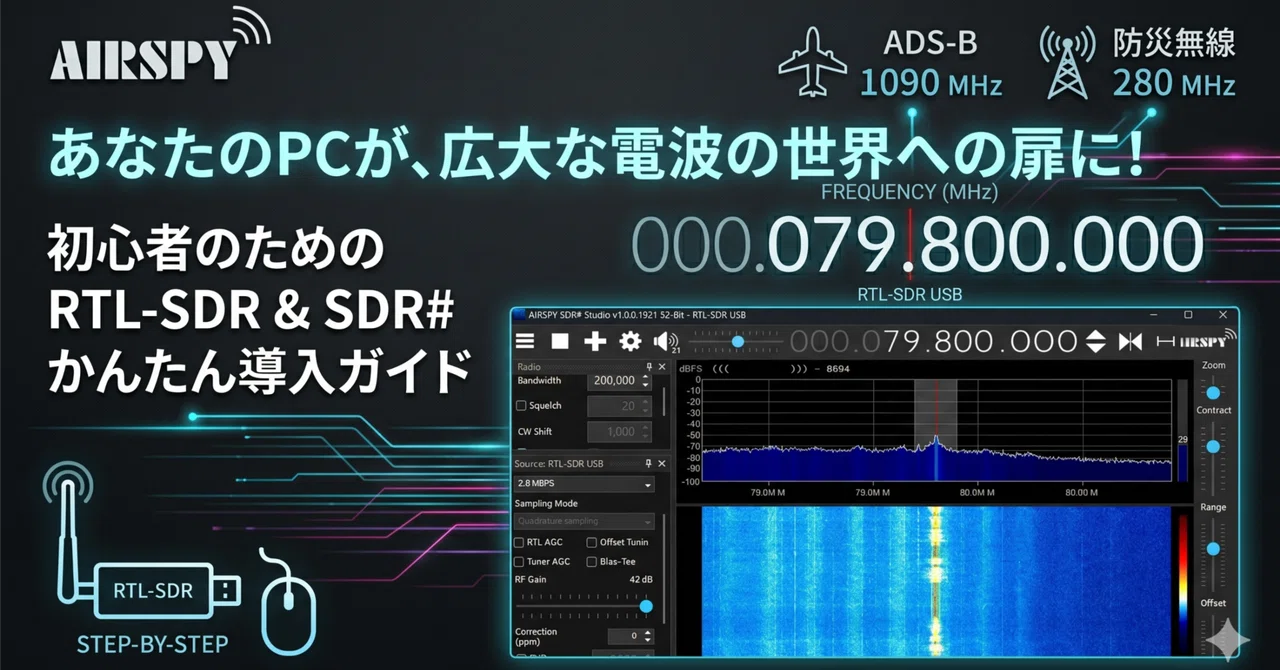Click the Stop playback square button
Image resolution: width=1280 pixels, height=670 pixels.
[560, 341]
